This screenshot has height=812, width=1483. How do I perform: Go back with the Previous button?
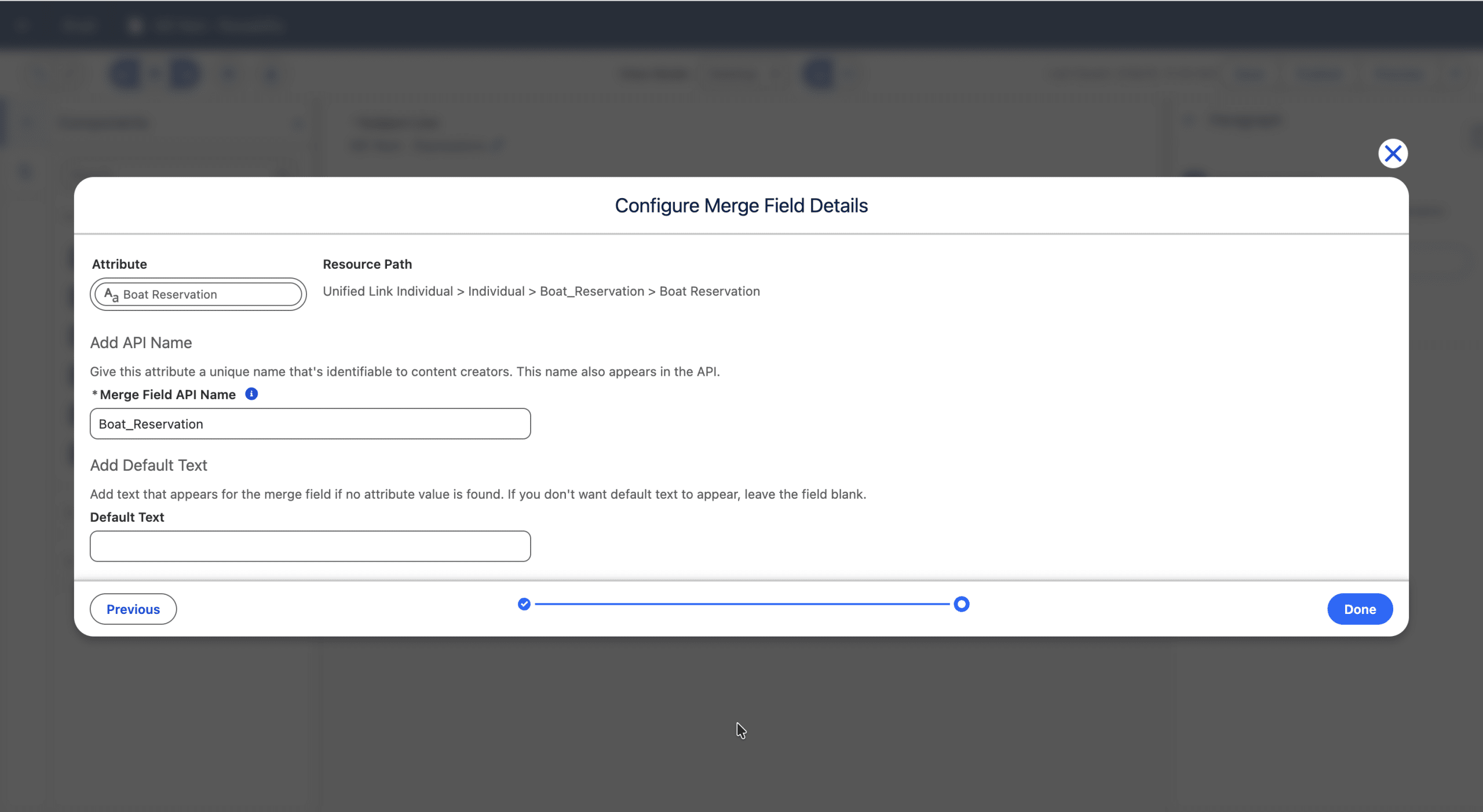(x=133, y=609)
